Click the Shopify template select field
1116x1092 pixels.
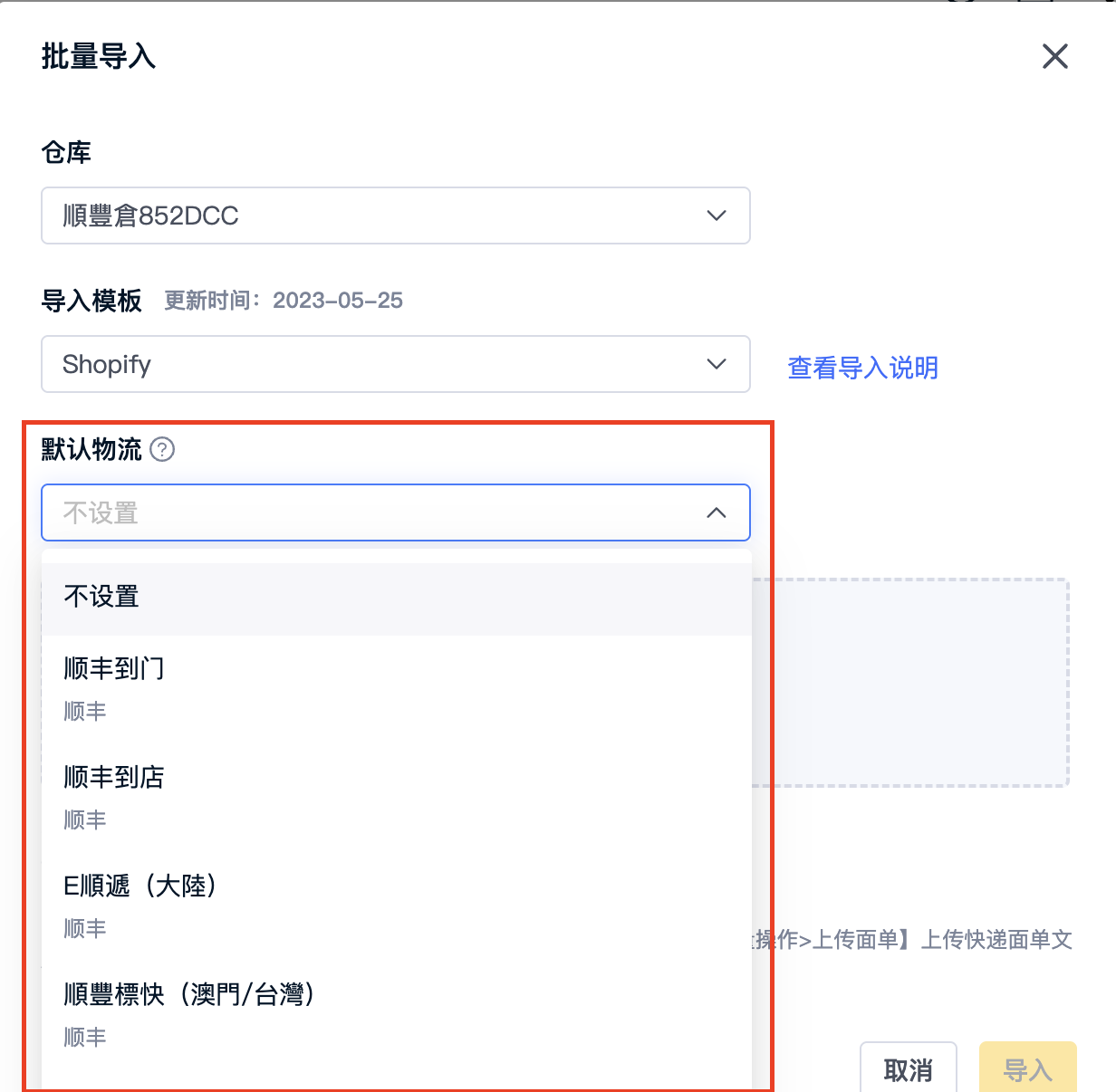point(396,364)
